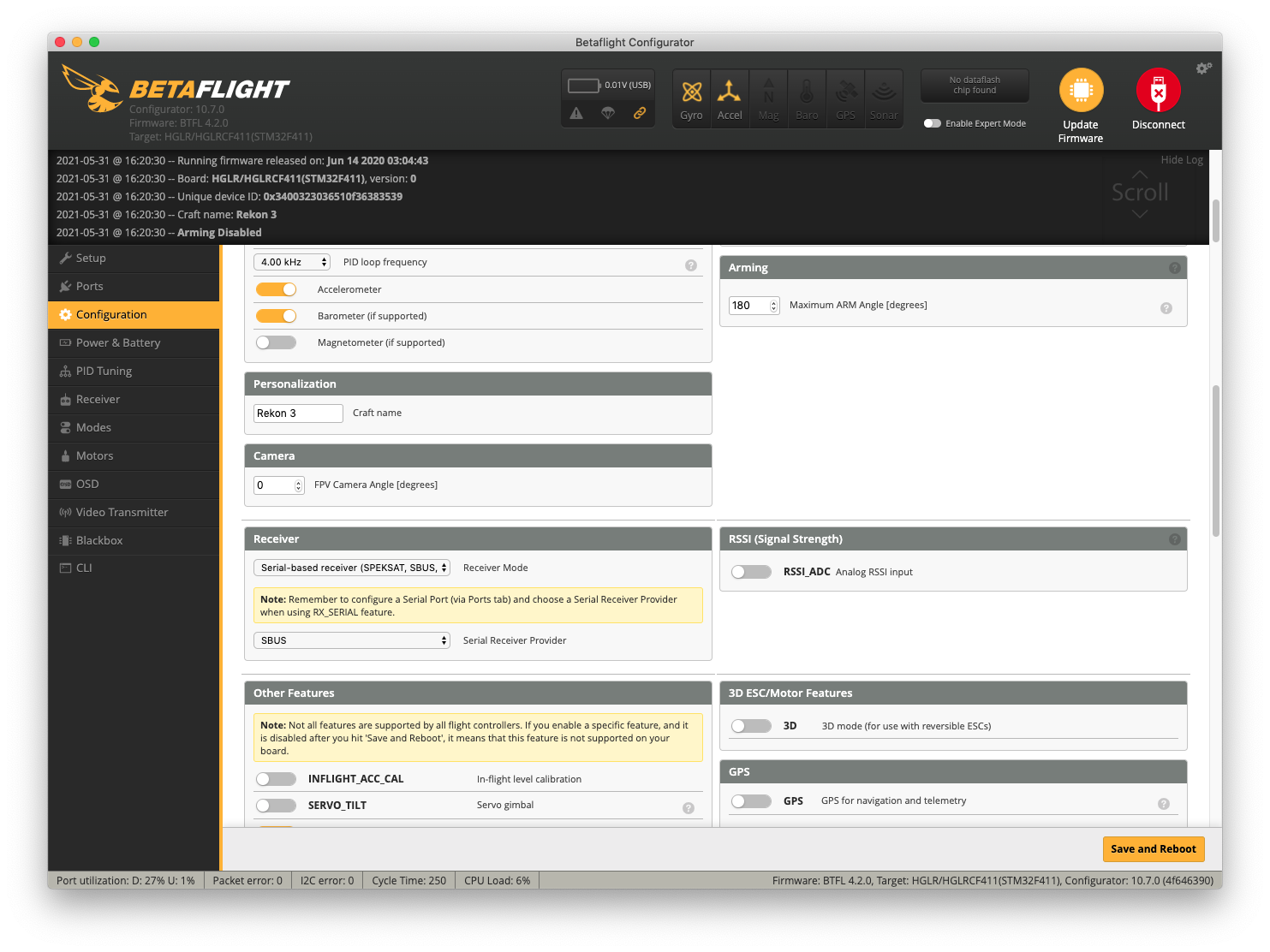Click the log Scroll control
The height and width of the screenshot is (952, 1270).
tap(1140, 193)
